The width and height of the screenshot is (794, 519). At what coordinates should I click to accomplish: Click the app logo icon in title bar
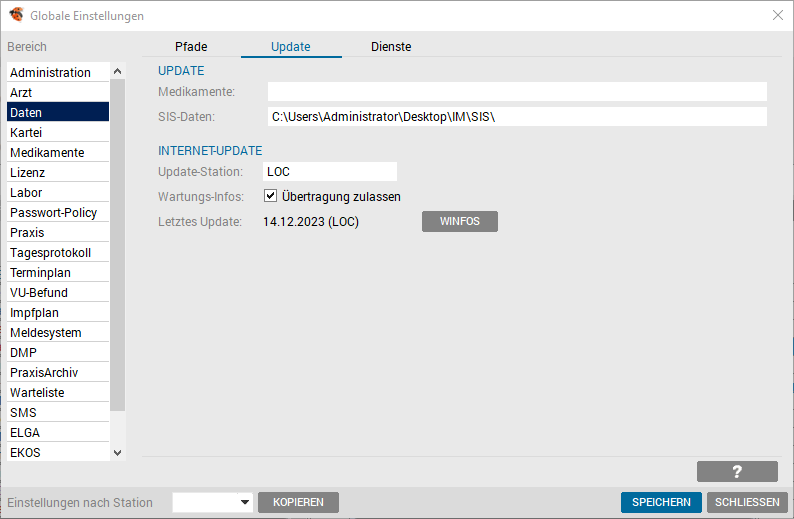[16, 15]
